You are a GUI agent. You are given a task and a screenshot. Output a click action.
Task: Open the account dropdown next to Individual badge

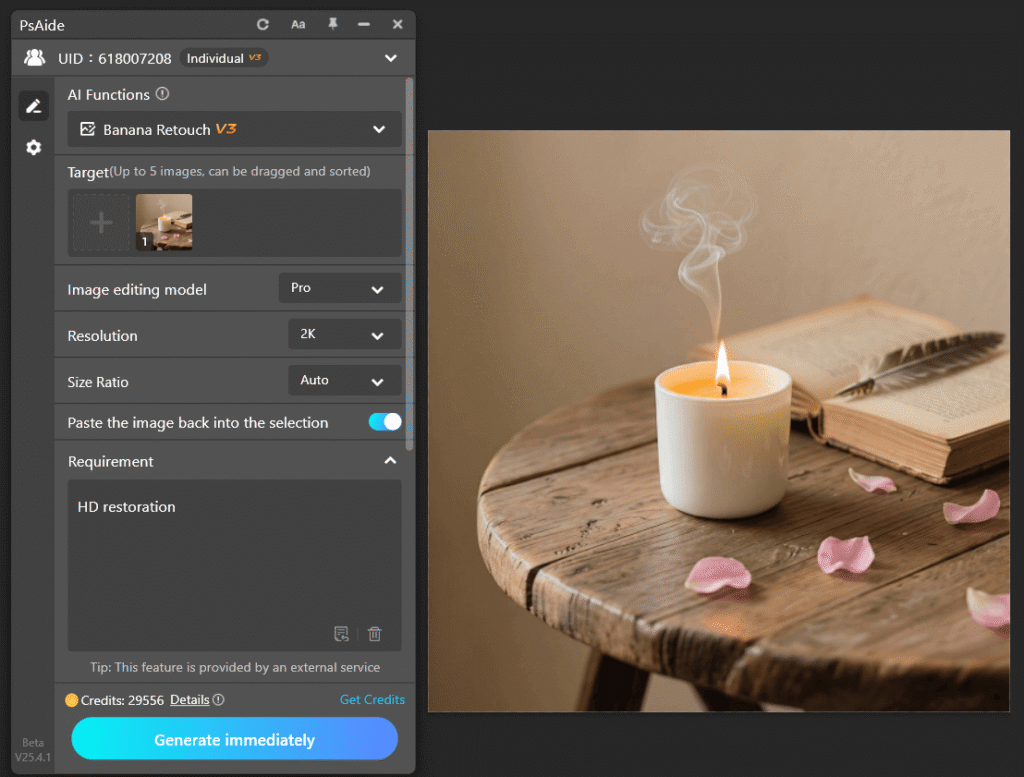pos(392,57)
